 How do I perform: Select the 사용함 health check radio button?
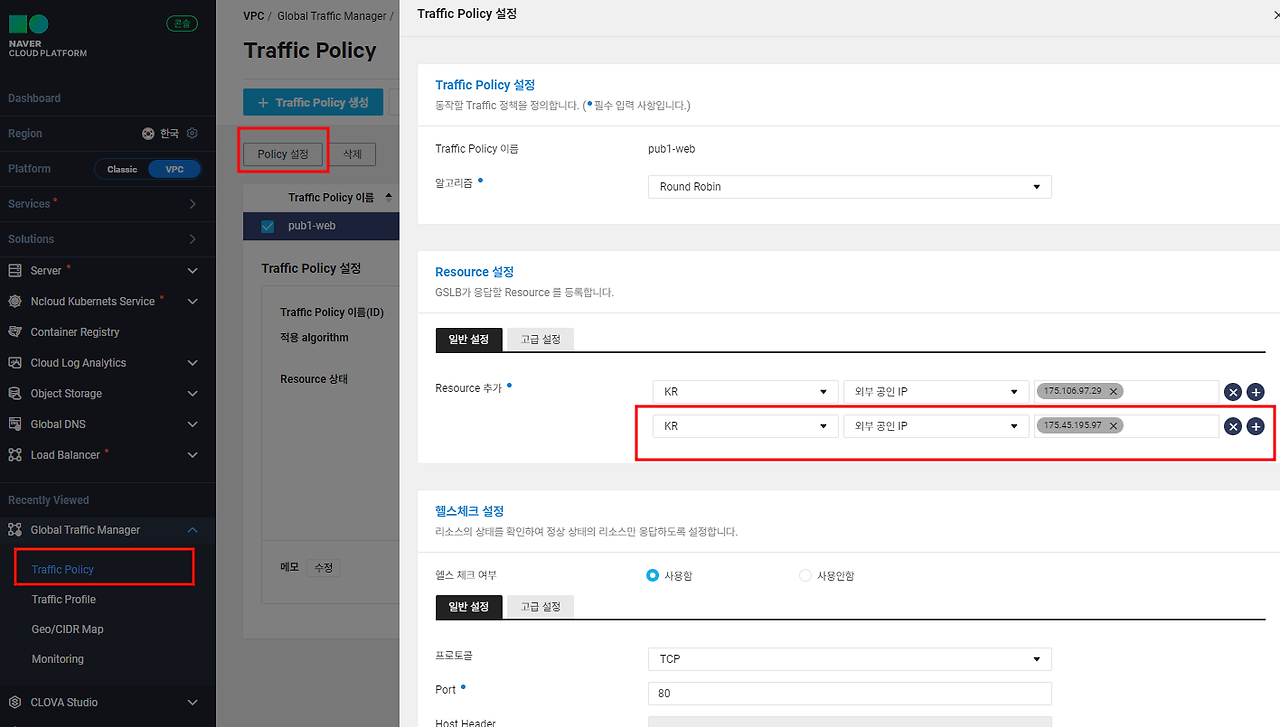(653, 575)
